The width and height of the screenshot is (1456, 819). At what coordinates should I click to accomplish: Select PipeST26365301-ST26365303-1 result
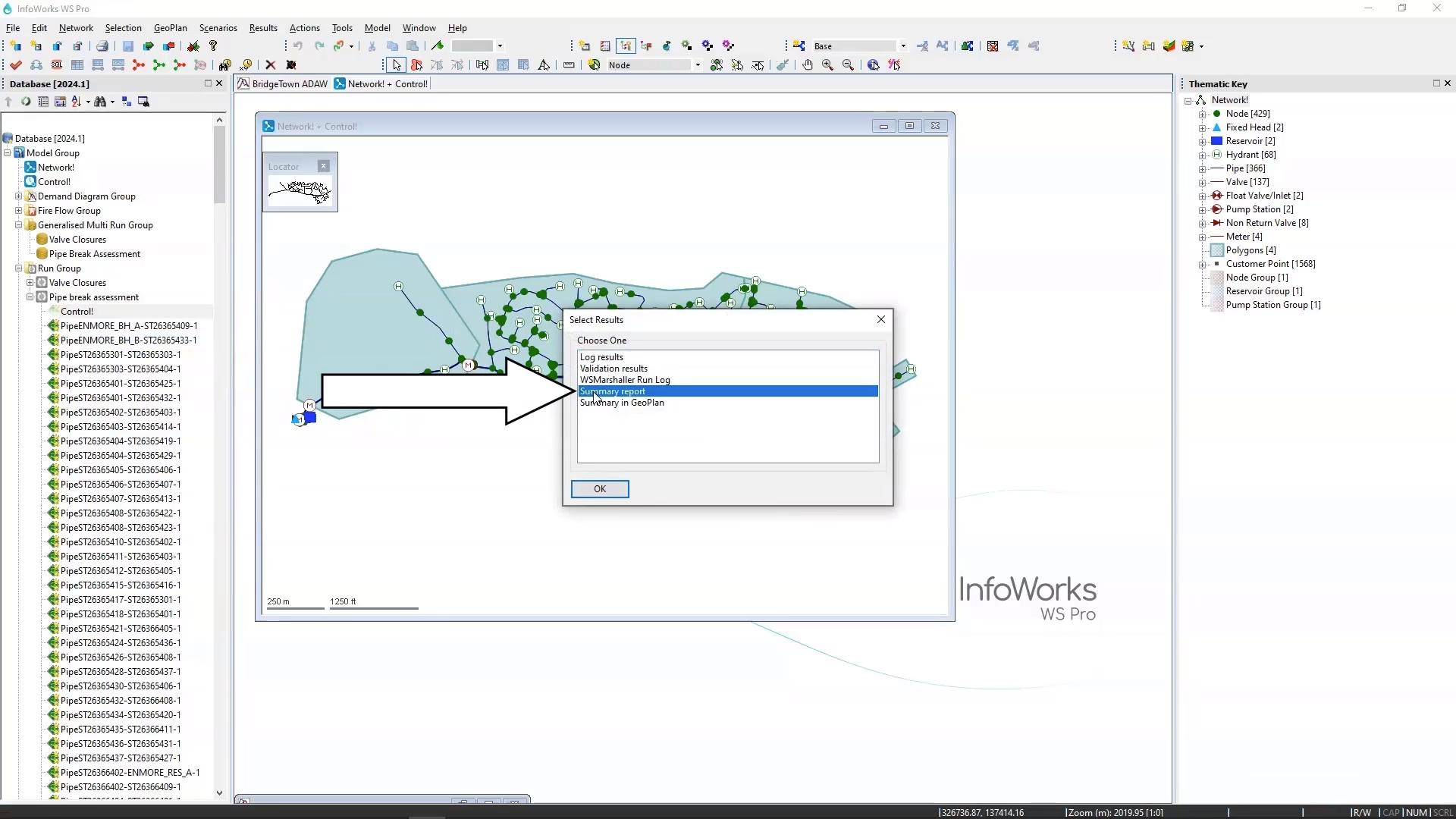coord(121,355)
